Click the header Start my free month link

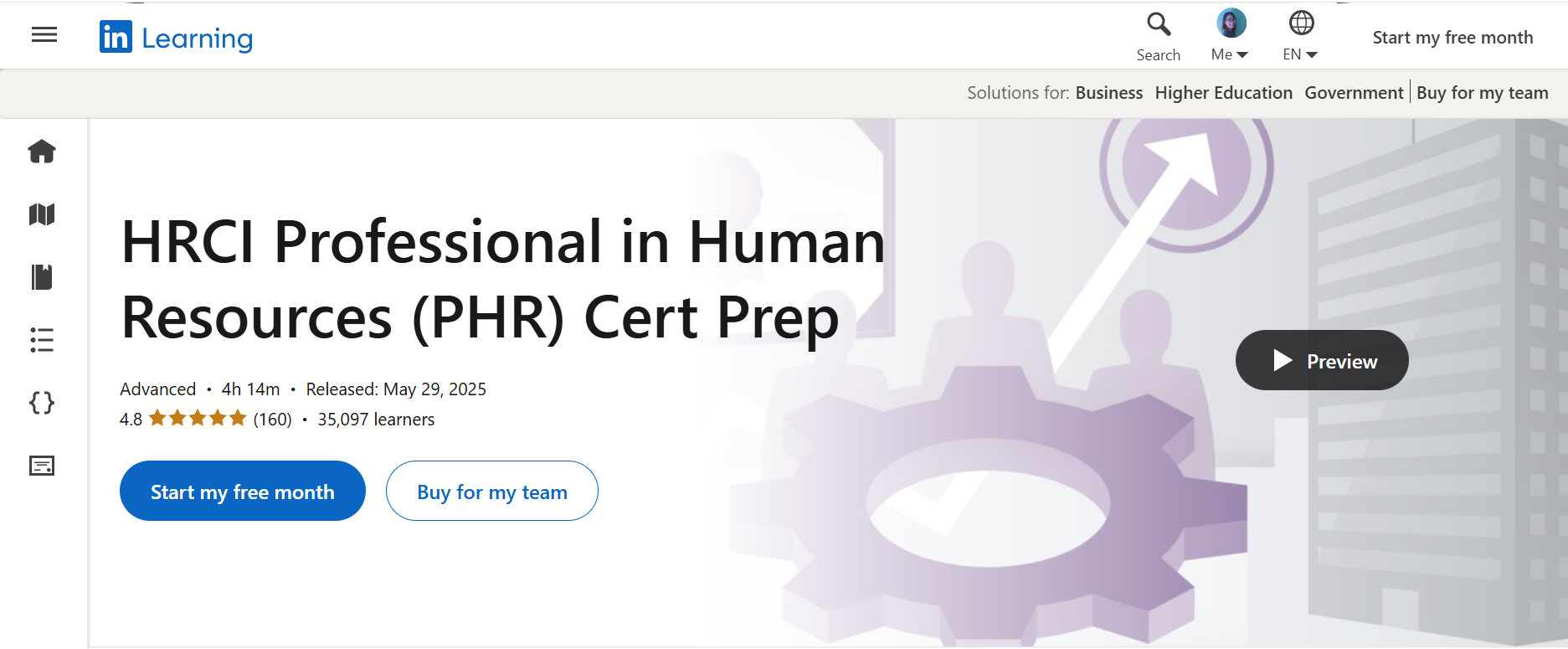coord(1452,38)
